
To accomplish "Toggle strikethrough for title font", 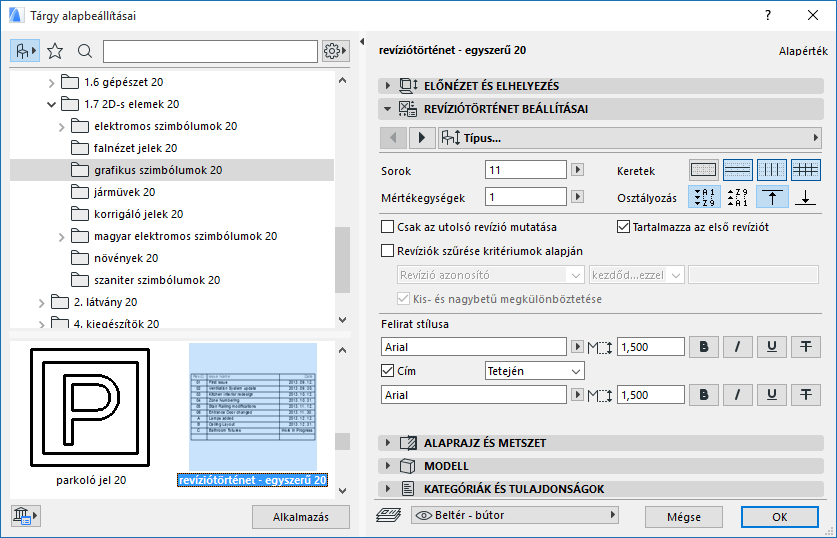I will pyautogui.click(x=806, y=395).
